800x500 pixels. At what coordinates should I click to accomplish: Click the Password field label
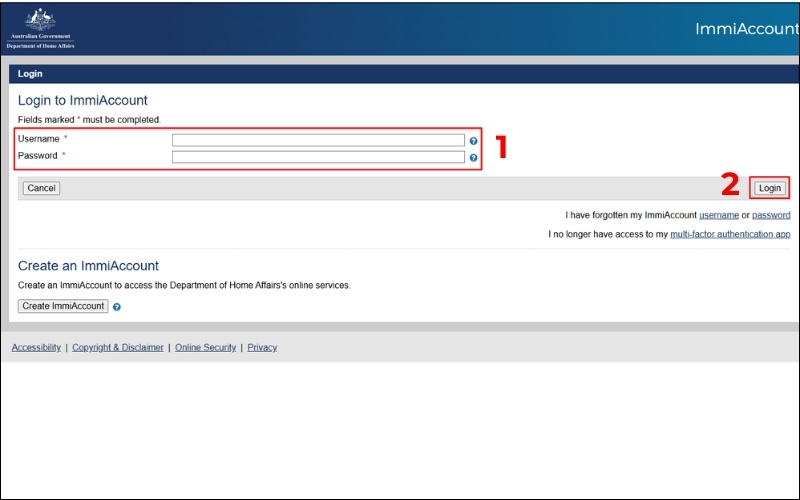tap(38, 156)
